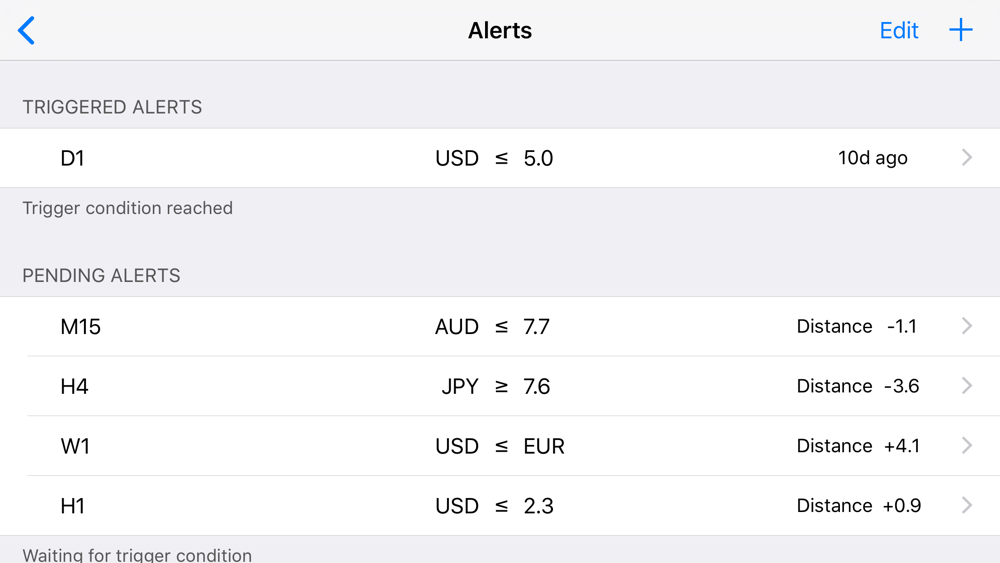This screenshot has height=563, width=1000.
Task: Open the W1 USD EUR alert chevron
Action: coord(967,446)
